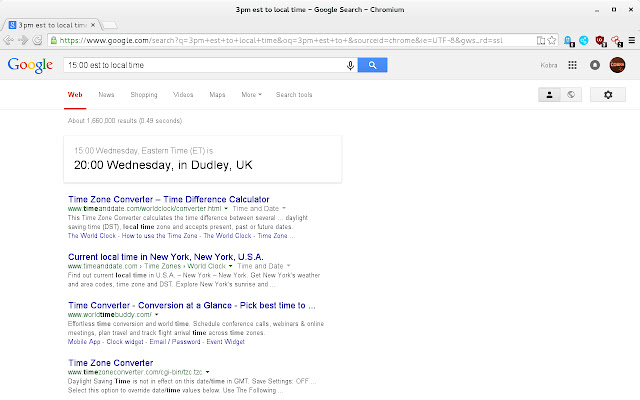Click the '20:00 Wednesday, in Dudley, UK' answer
640x400 pixels.
point(163,165)
